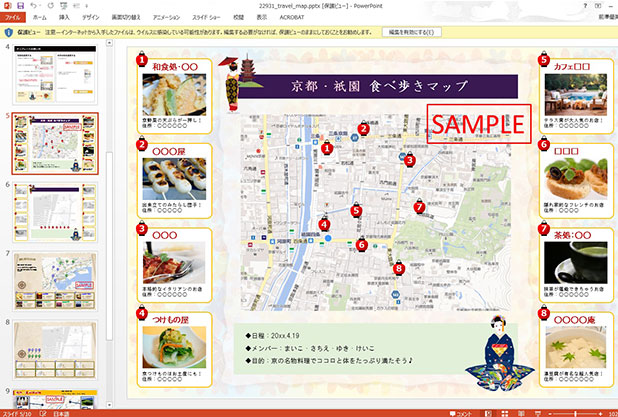Click the Slide Show view icon in status bar
The height and width of the screenshot is (417, 618).
(537, 413)
